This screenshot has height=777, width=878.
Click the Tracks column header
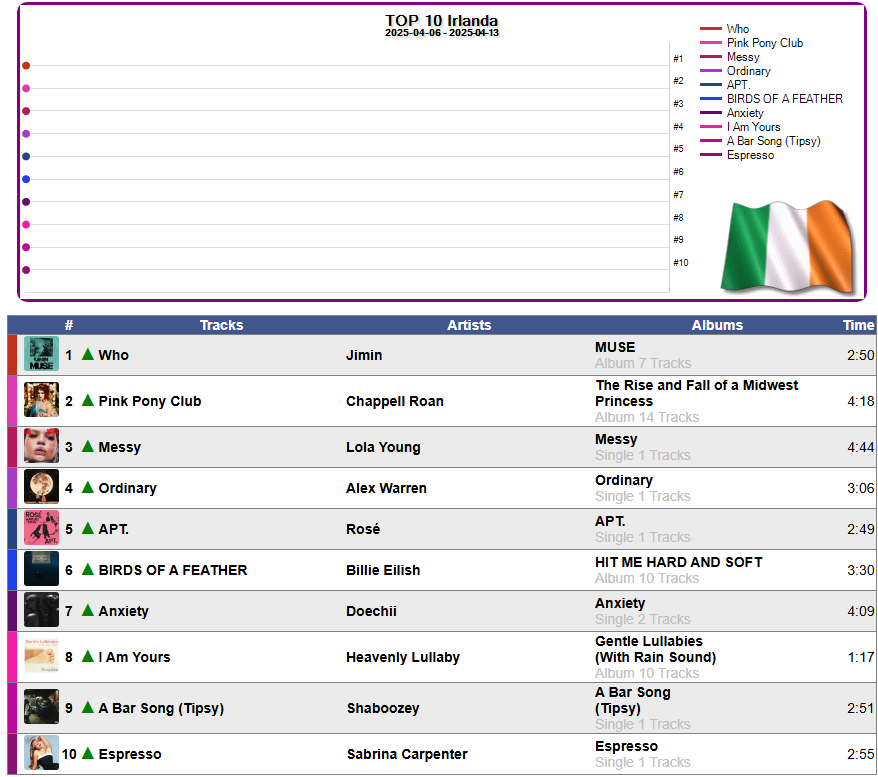(222, 325)
